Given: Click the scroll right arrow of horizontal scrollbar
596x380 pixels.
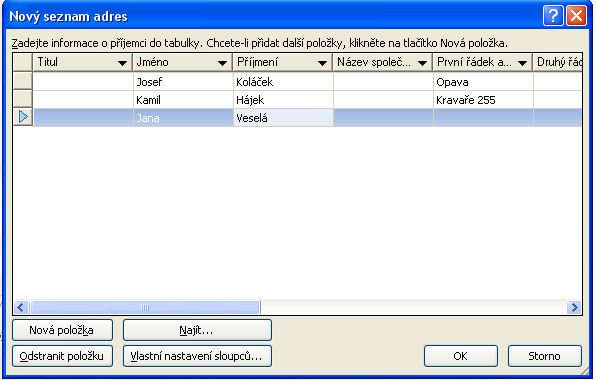Looking at the screenshot, I should click(574, 307).
